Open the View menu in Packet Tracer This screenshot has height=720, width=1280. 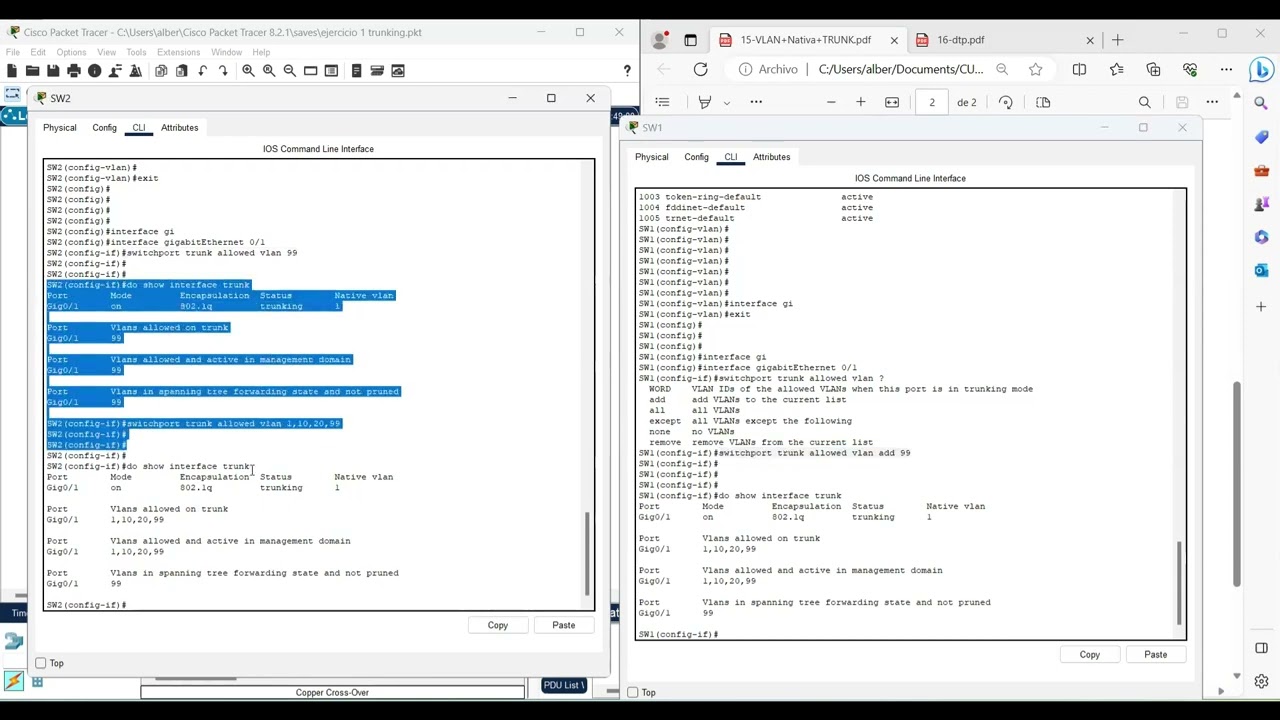pos(106,52)
